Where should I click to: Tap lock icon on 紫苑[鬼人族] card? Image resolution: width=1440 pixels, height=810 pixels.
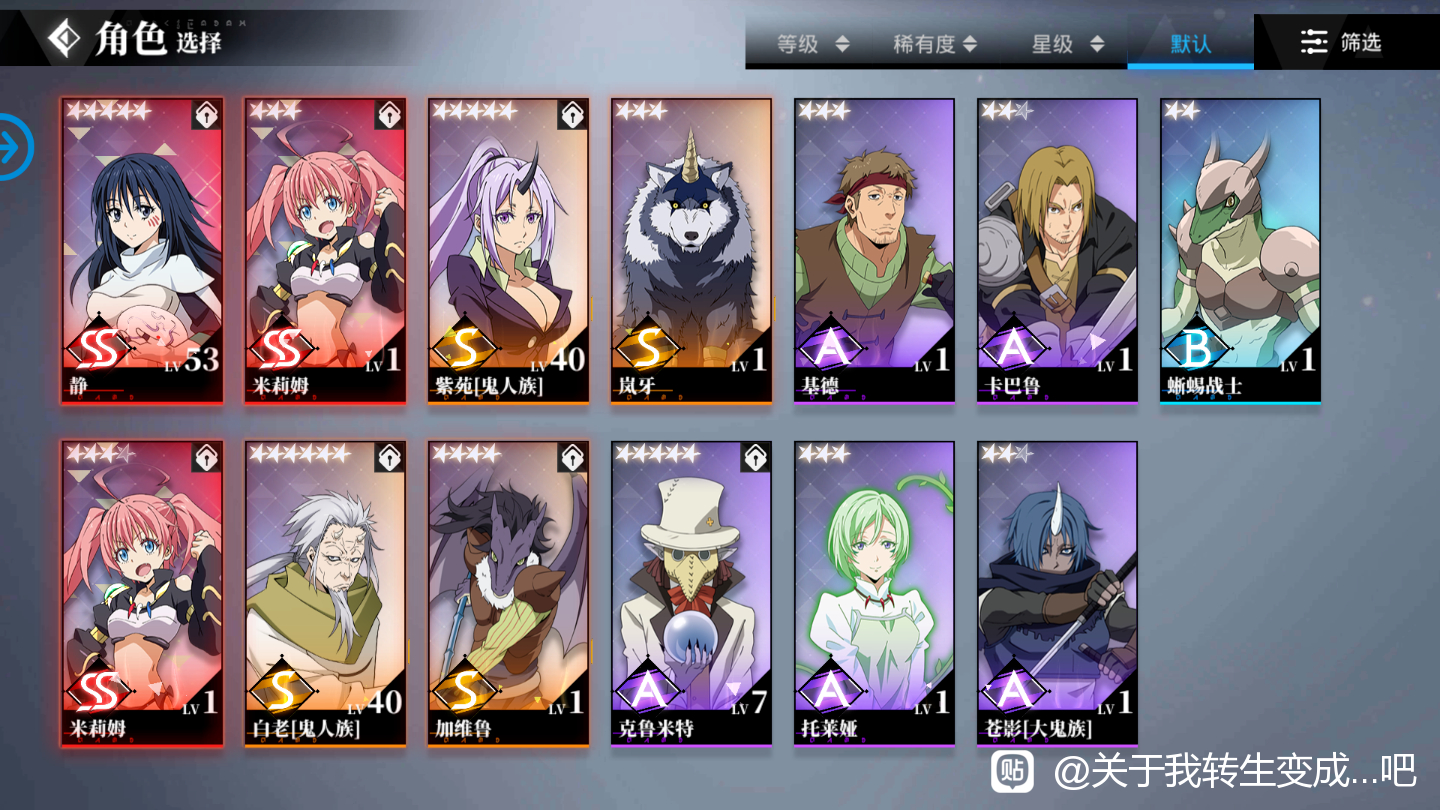572,114
